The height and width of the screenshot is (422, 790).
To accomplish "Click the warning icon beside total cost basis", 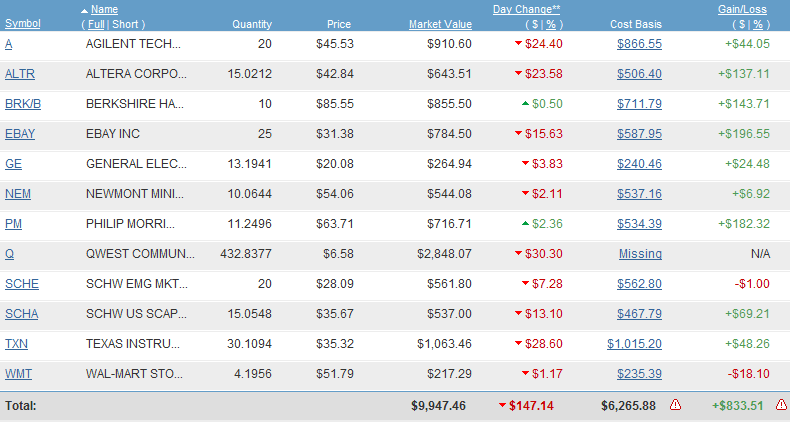I will [675, 405].
